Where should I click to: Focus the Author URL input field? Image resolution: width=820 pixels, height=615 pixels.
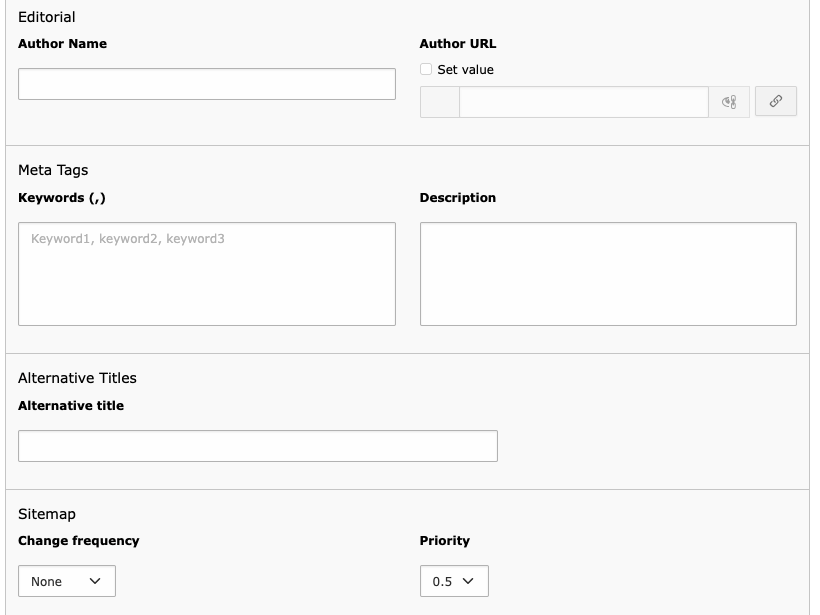(x=583, y=102)
